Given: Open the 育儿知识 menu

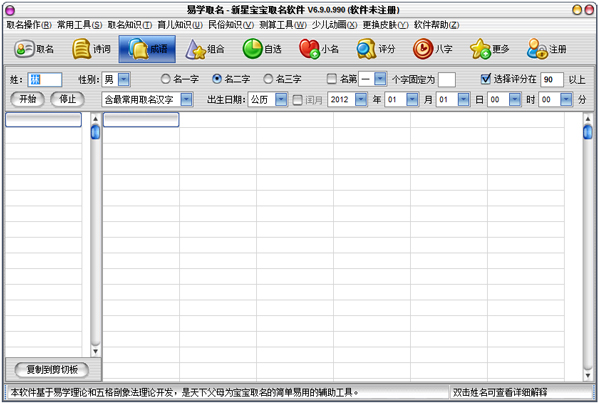Looking at the screenshot, I should point(180,25).
